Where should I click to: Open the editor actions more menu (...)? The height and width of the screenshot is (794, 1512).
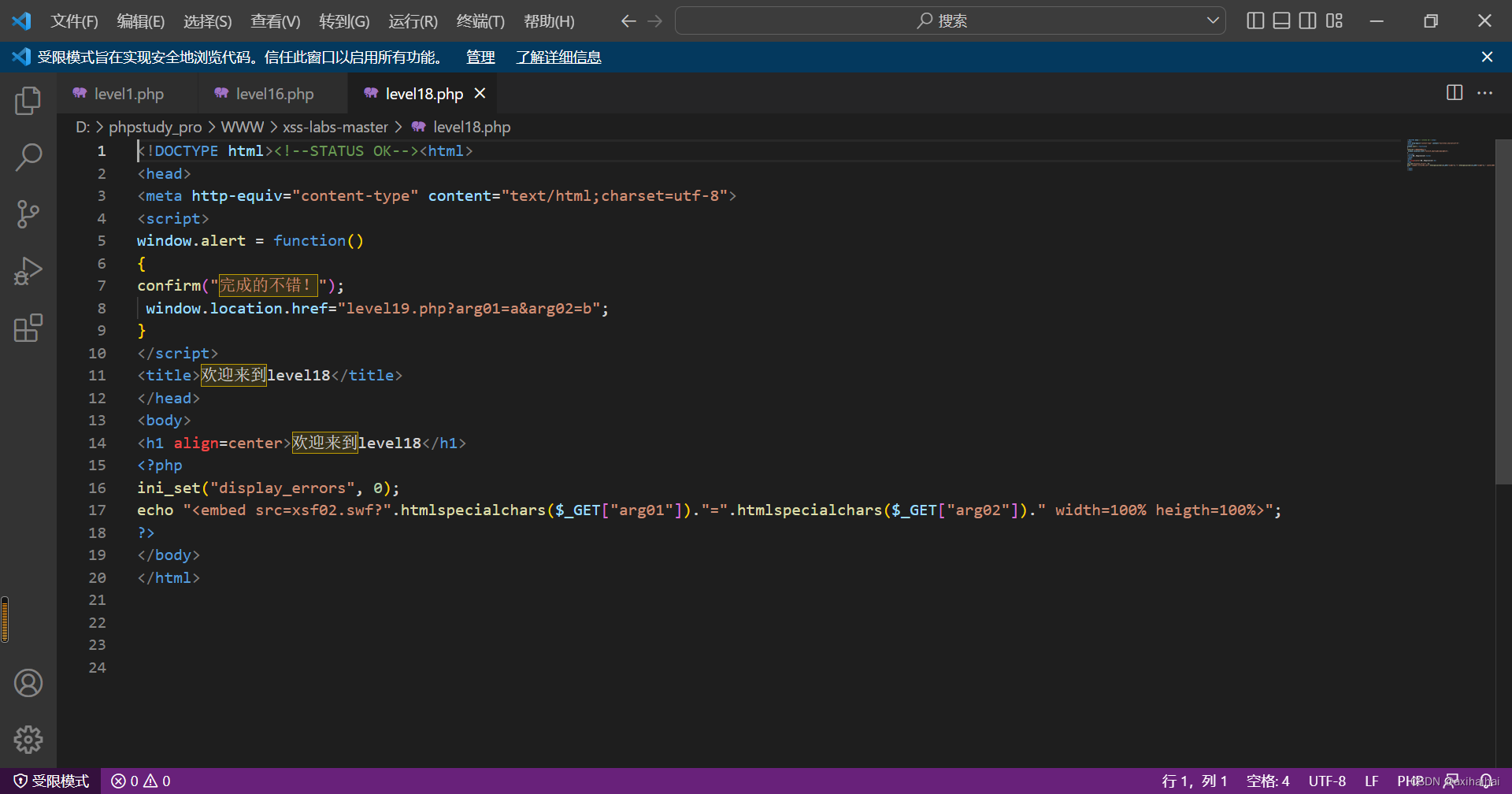(1485, 93)
